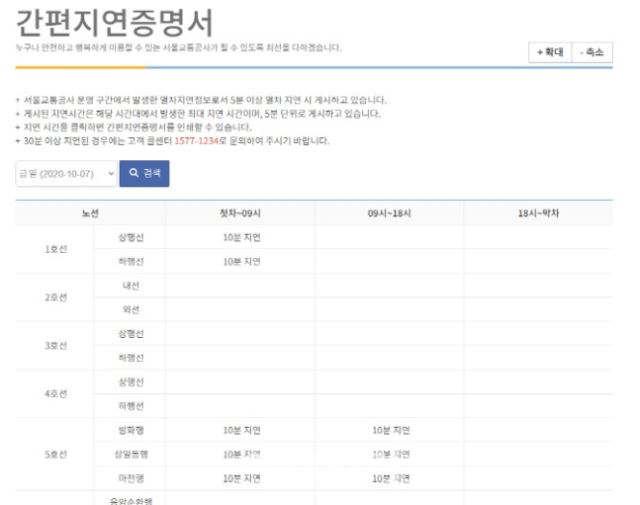
Task: Click the 09시~18시 column header
Action: click(x=389, y=214)
